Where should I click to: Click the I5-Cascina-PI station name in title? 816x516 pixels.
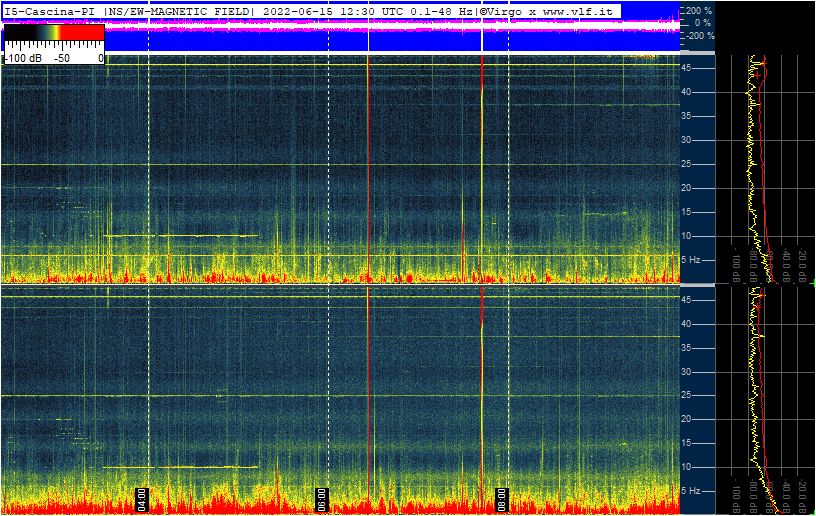(x=50, y=11)
